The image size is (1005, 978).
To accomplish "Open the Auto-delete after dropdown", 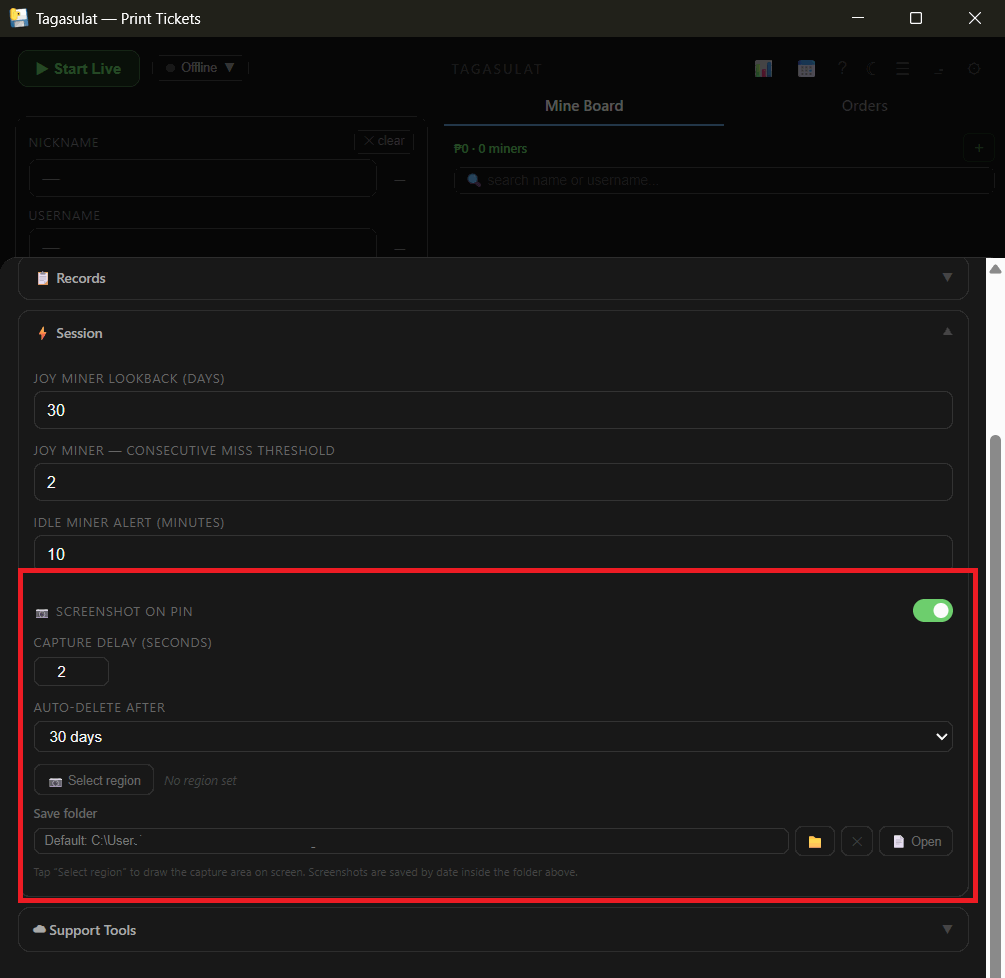I will [493, 736].
